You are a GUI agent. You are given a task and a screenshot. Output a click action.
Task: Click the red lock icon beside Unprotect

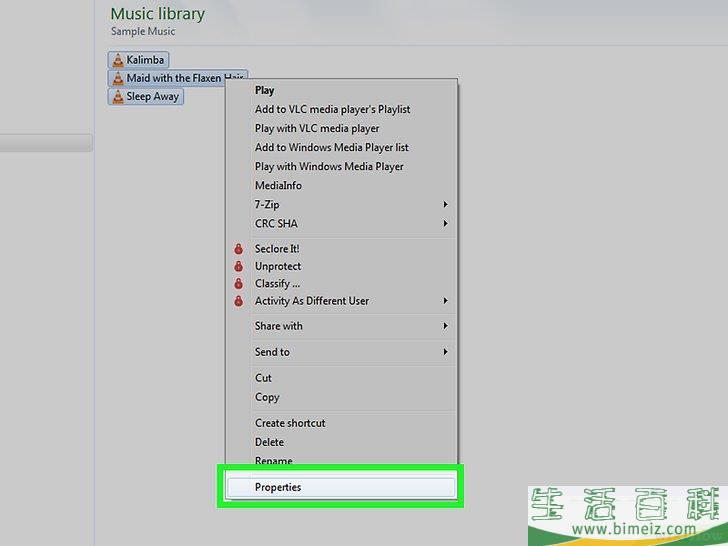point(238,266)
